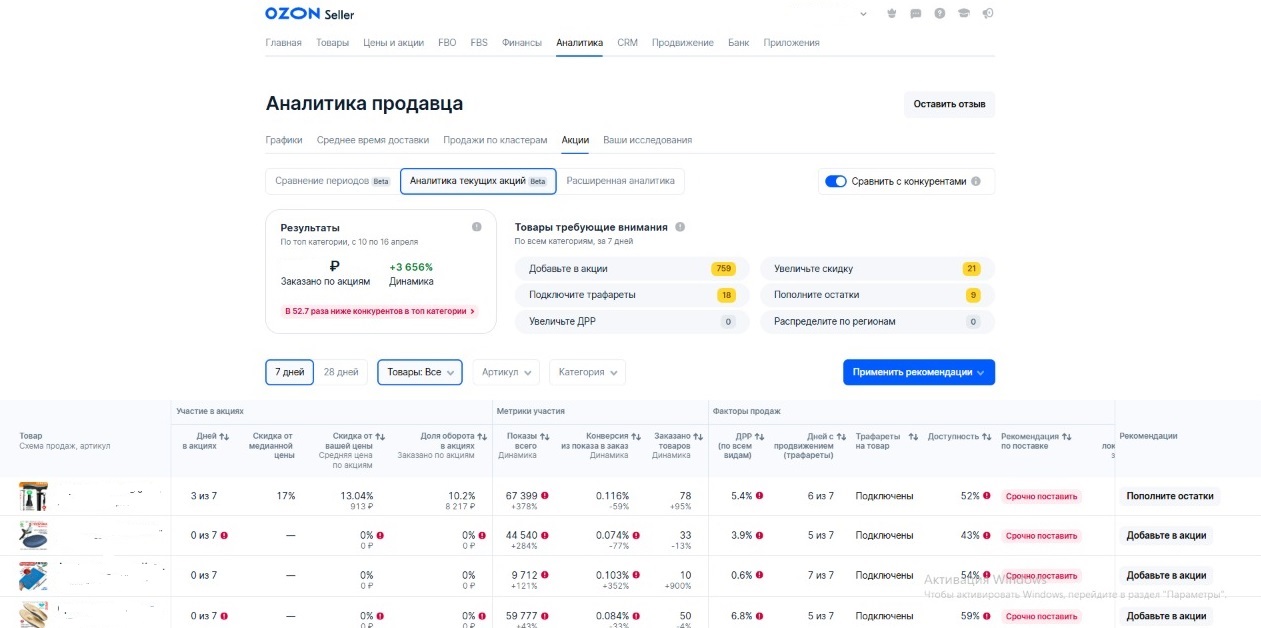
Task: Click red warning icon next to 5.4%
Action: (760, 496)
